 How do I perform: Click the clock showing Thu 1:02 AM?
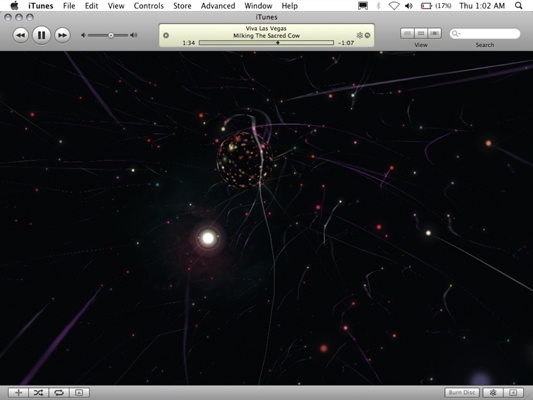tap(482, 6)
